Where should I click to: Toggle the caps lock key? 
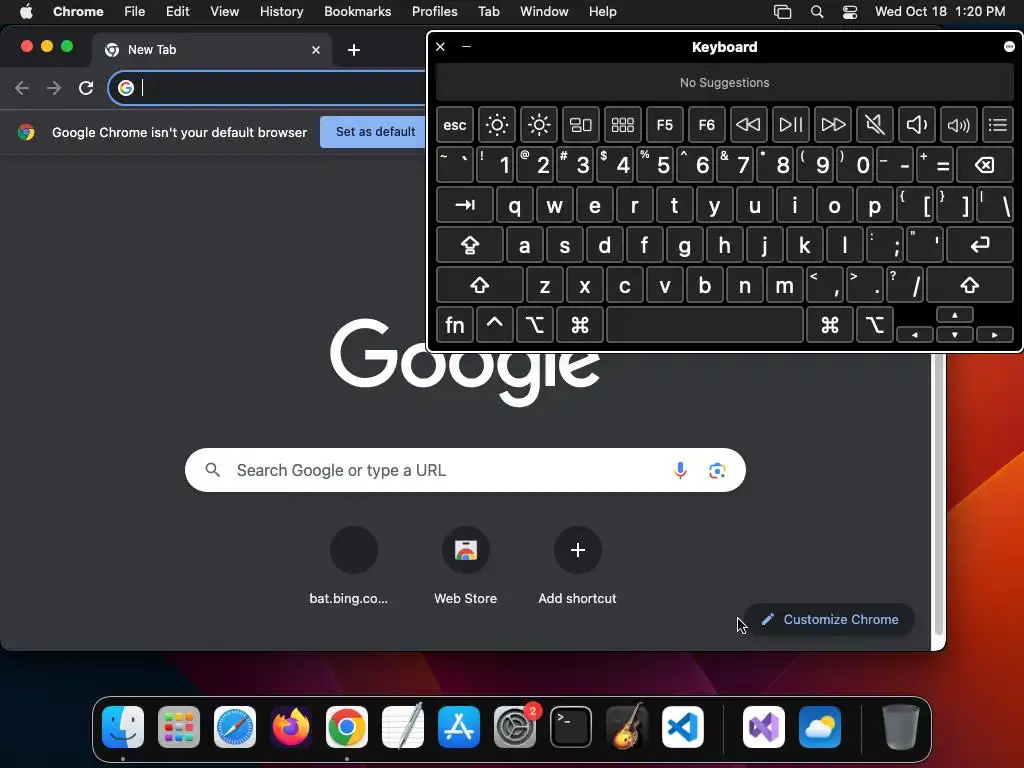(470, 245)
